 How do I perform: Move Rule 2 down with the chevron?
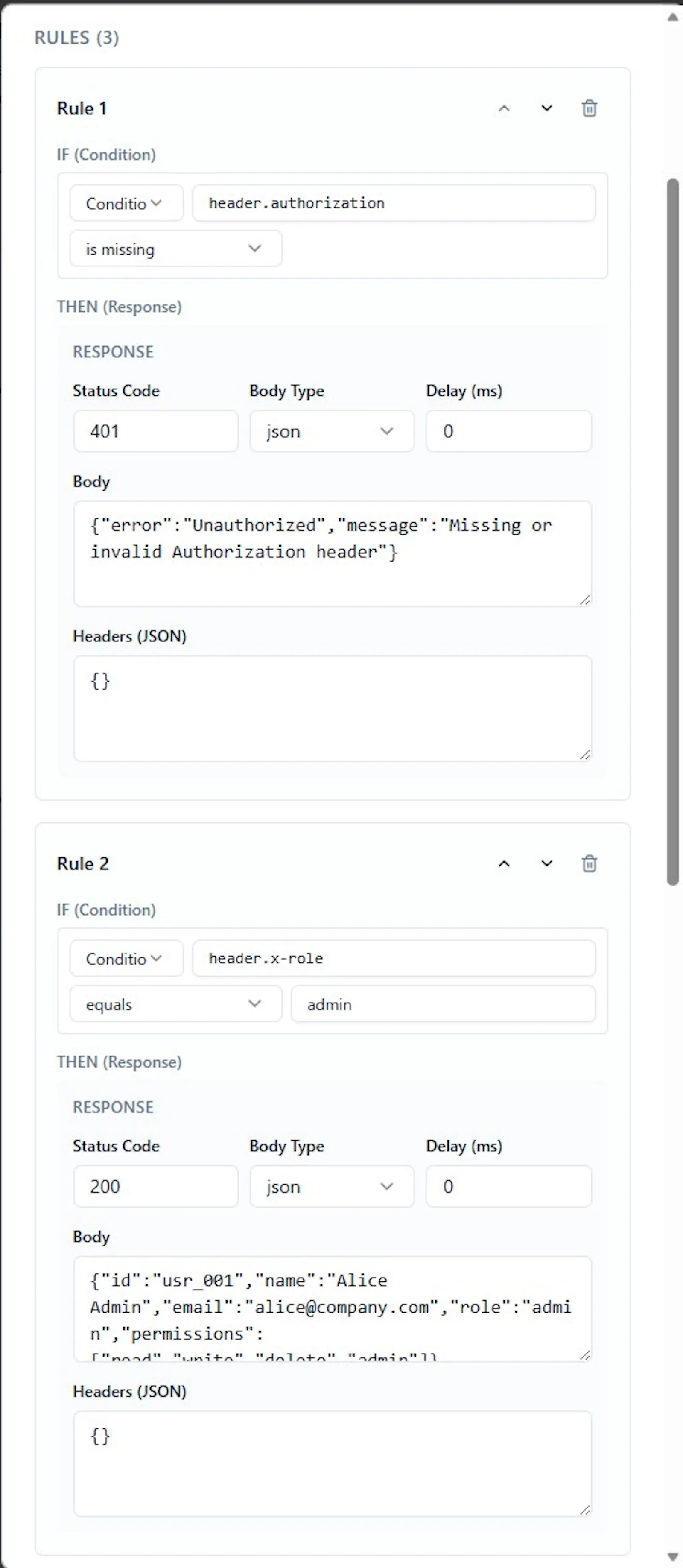click(547, 864)
